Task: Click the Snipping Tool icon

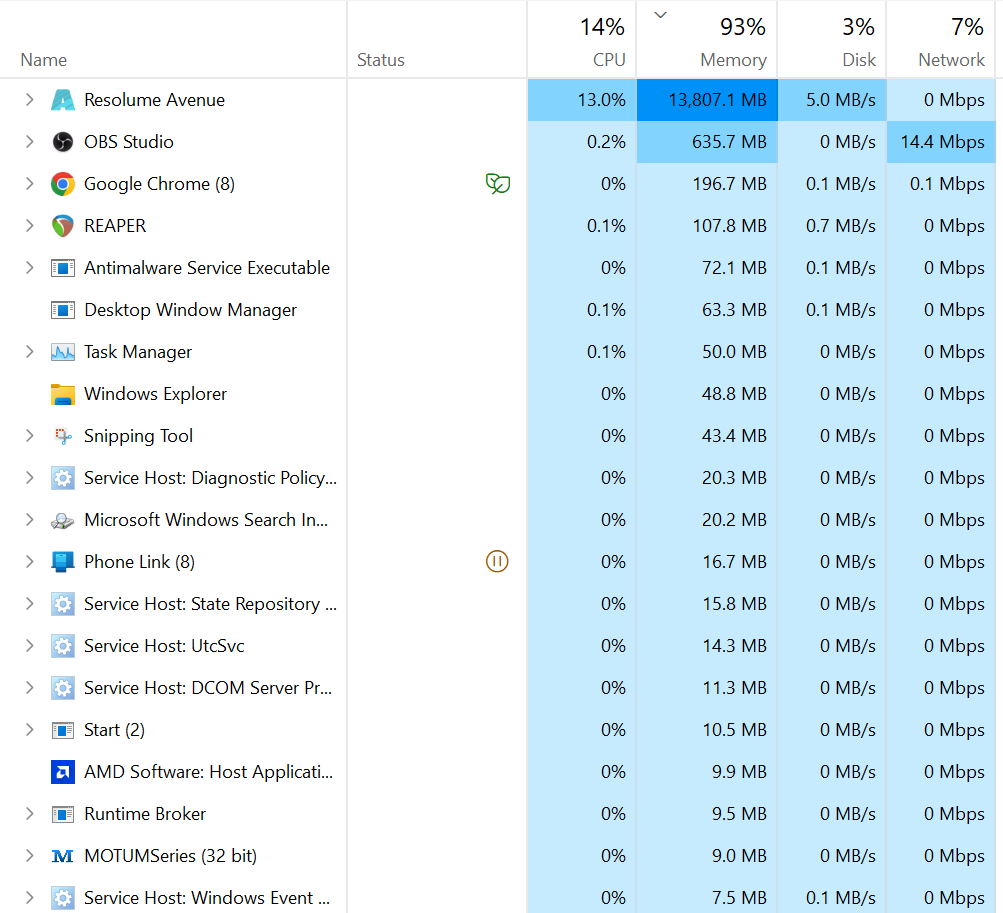Action: [63, 436]
